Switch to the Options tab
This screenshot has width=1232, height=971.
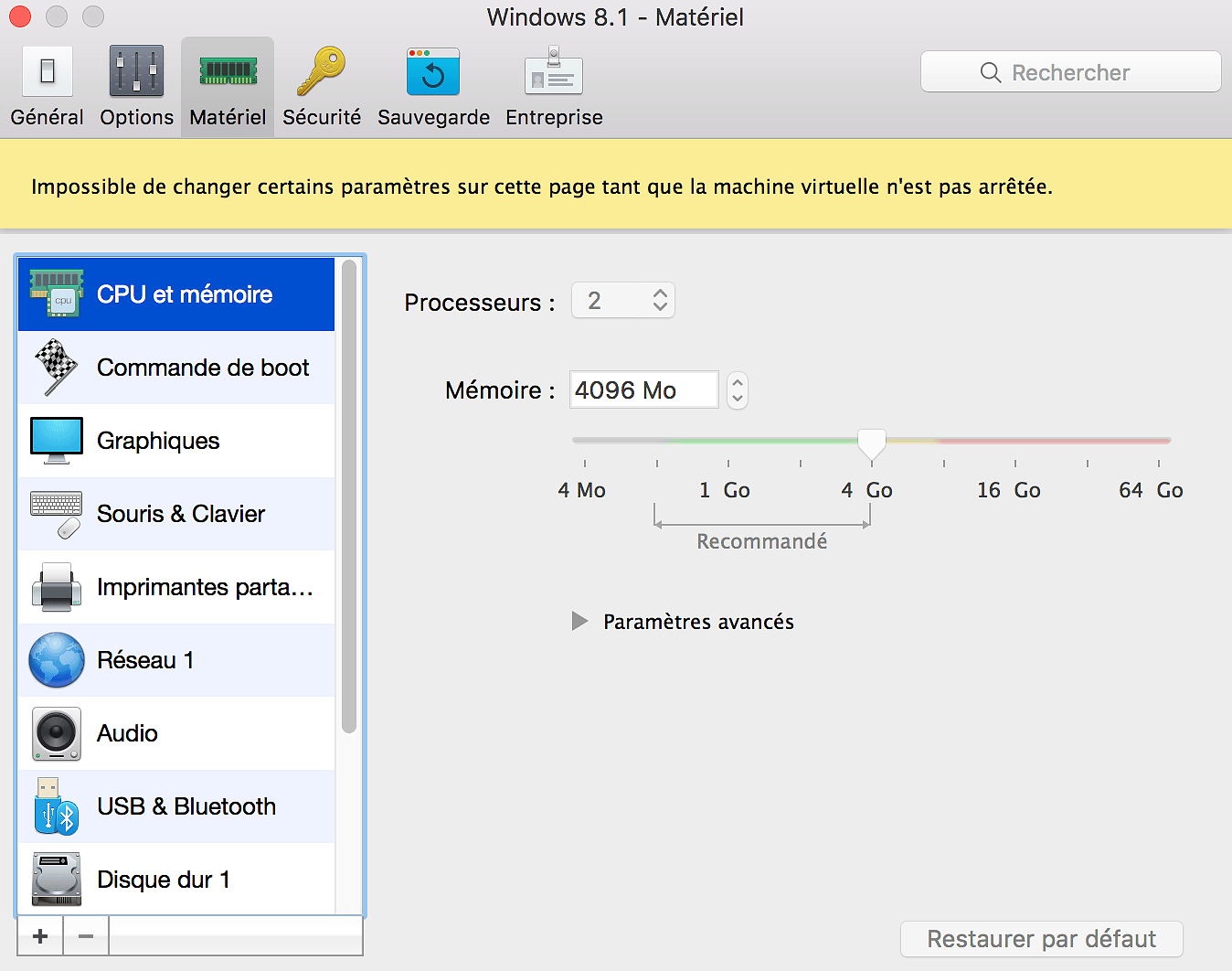[x=136, y=88]
